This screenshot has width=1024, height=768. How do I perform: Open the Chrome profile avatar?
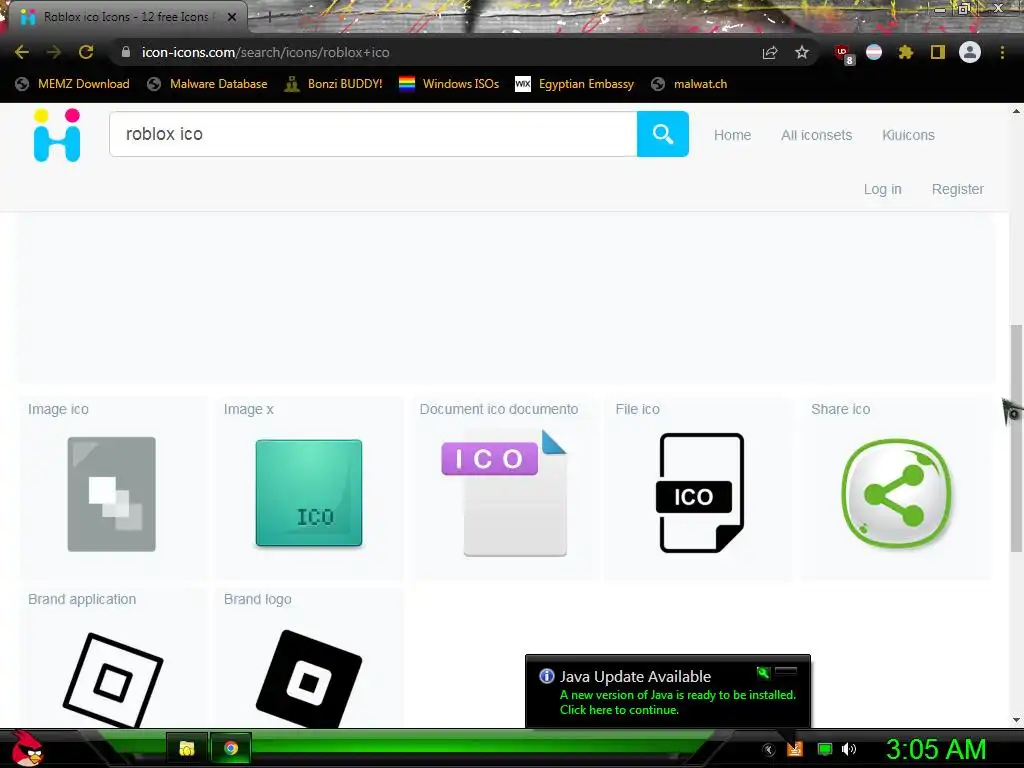coord(970,52)
